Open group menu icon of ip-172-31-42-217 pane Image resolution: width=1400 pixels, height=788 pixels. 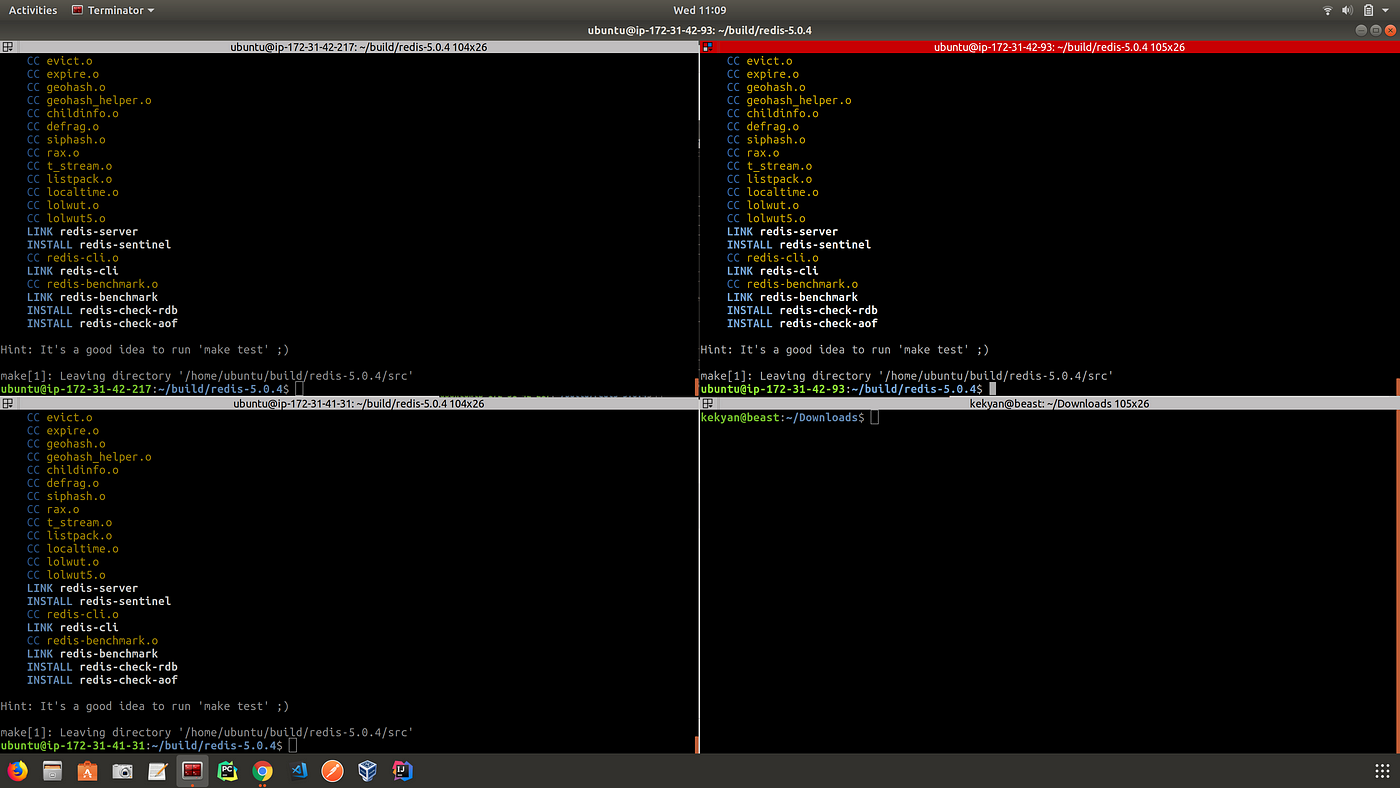click(x=7, y=47)
